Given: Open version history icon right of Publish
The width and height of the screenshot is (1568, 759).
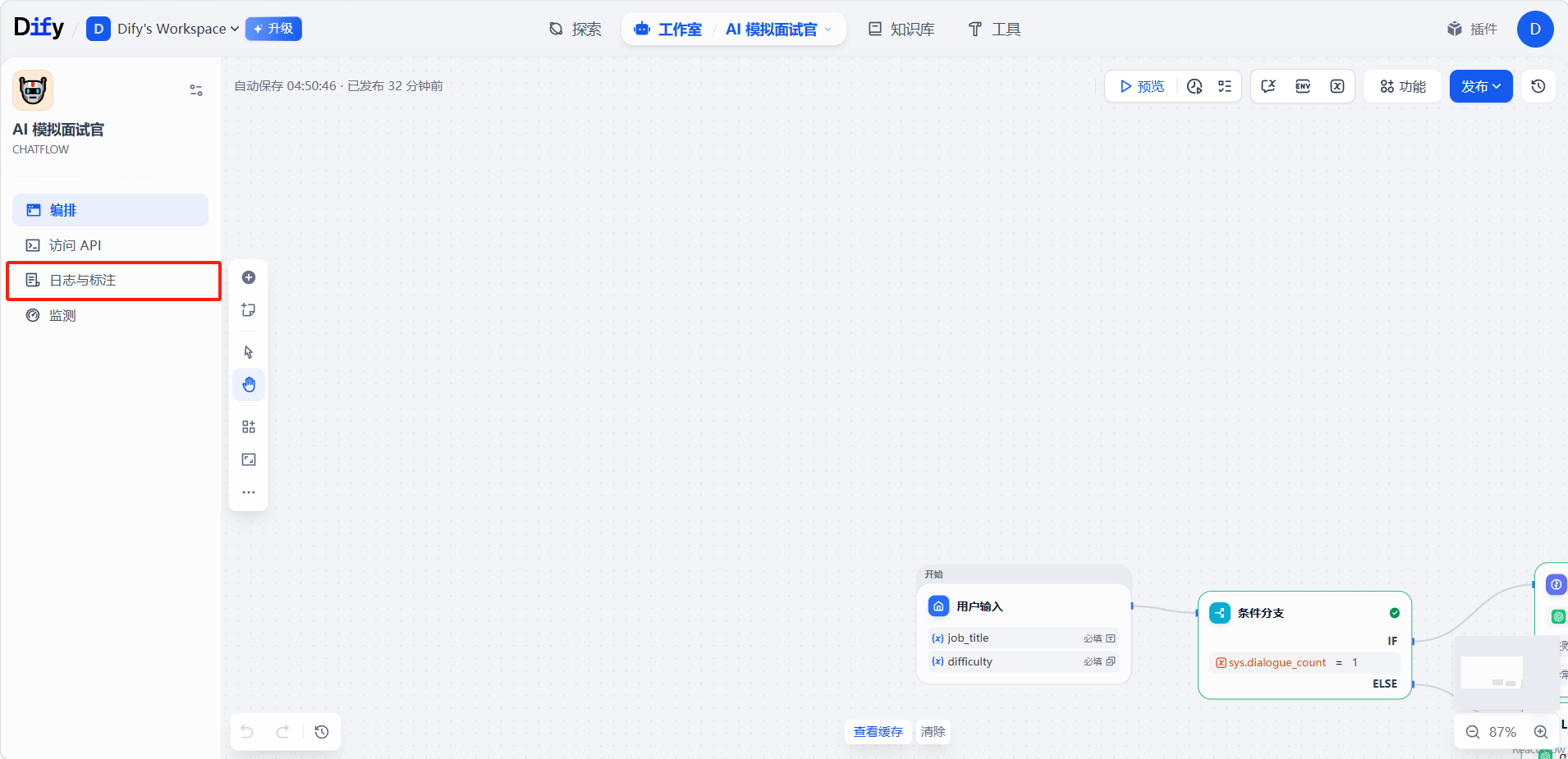Looking at the screenshot, I should pos(1538,86).
